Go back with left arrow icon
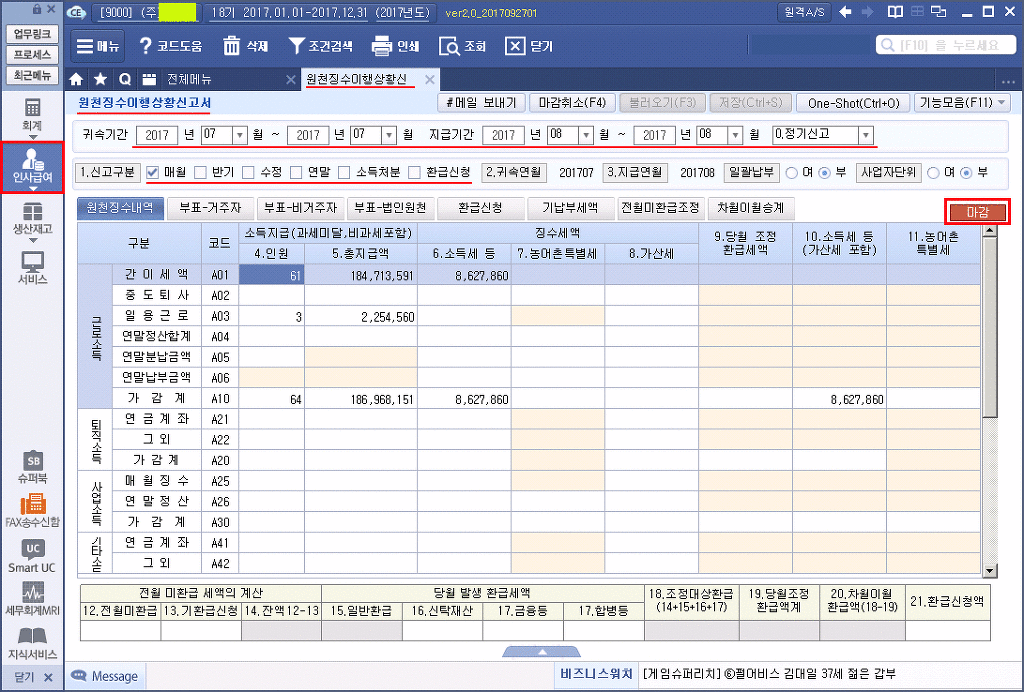 point(845,12)
